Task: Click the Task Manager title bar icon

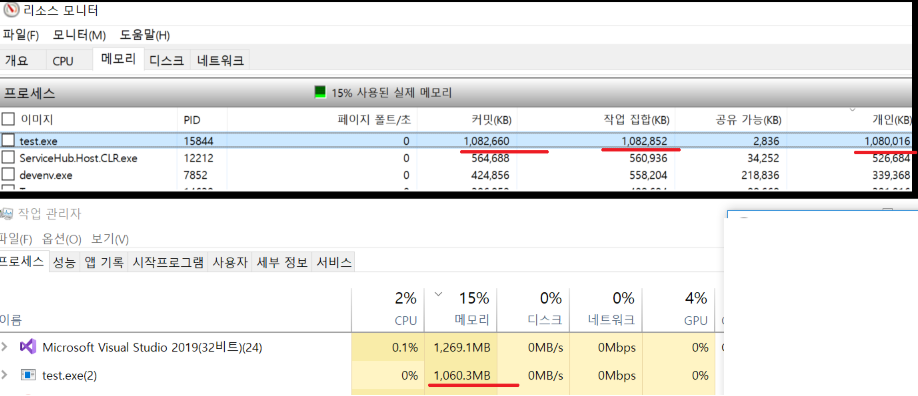Action: (6, 214)
